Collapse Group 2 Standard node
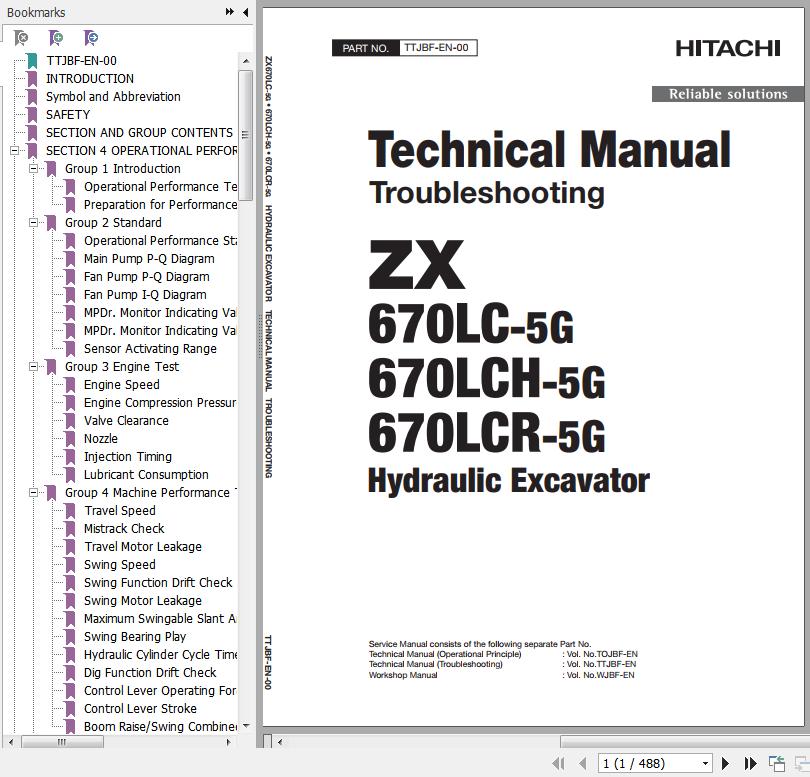 pyautogui.click(x=34, y=223)
